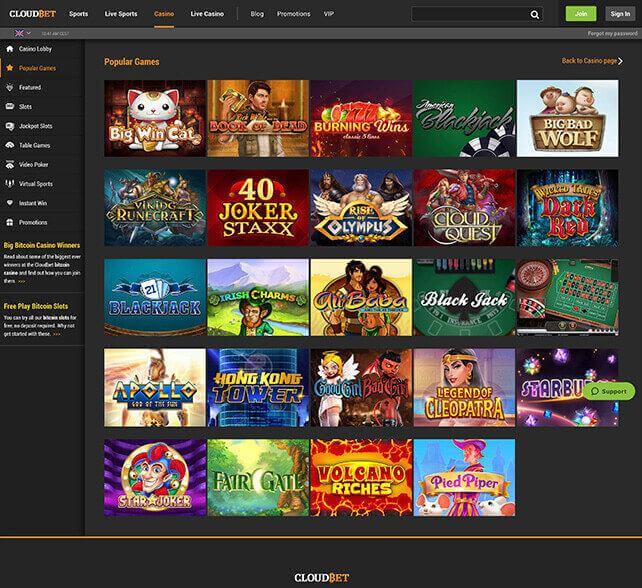Open the Good Girl Bad Girl game
Viewport: 642px width, 588px height.
[361, 387]
